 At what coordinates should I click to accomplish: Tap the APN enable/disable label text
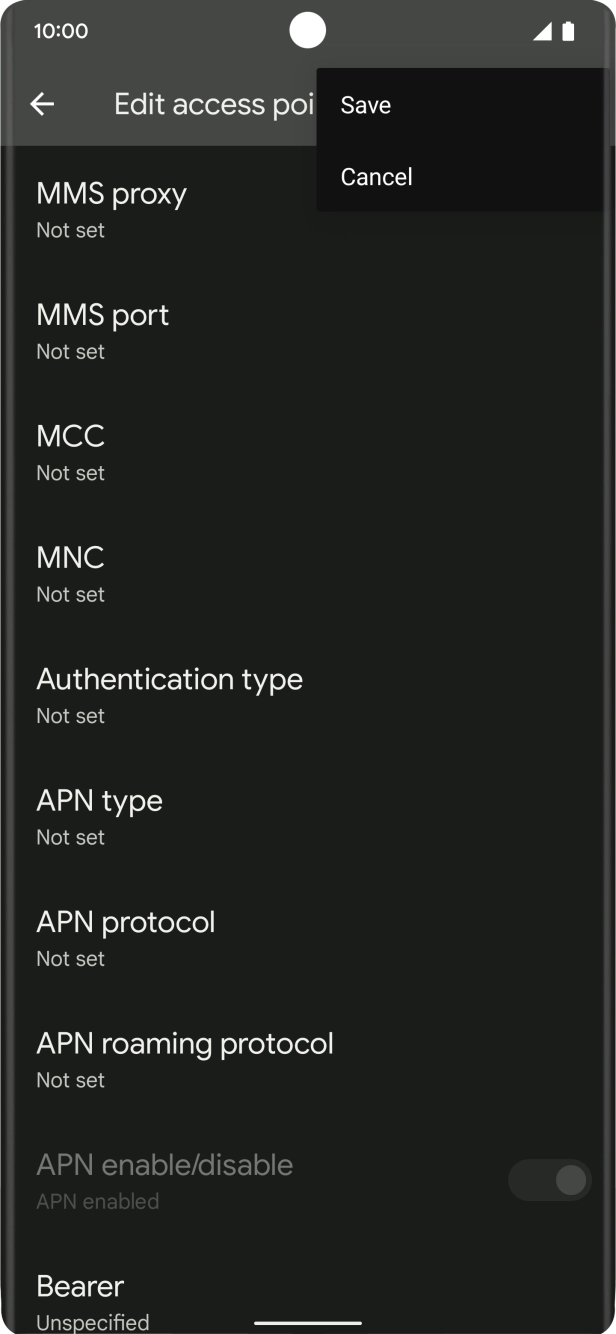point(165,1165)
